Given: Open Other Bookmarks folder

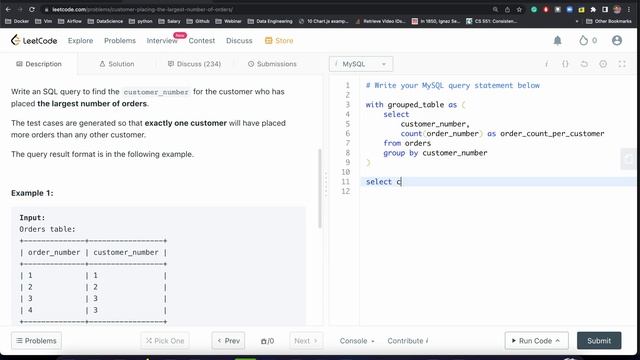Looking at the screenshot, I should click(x=609, y=21).
